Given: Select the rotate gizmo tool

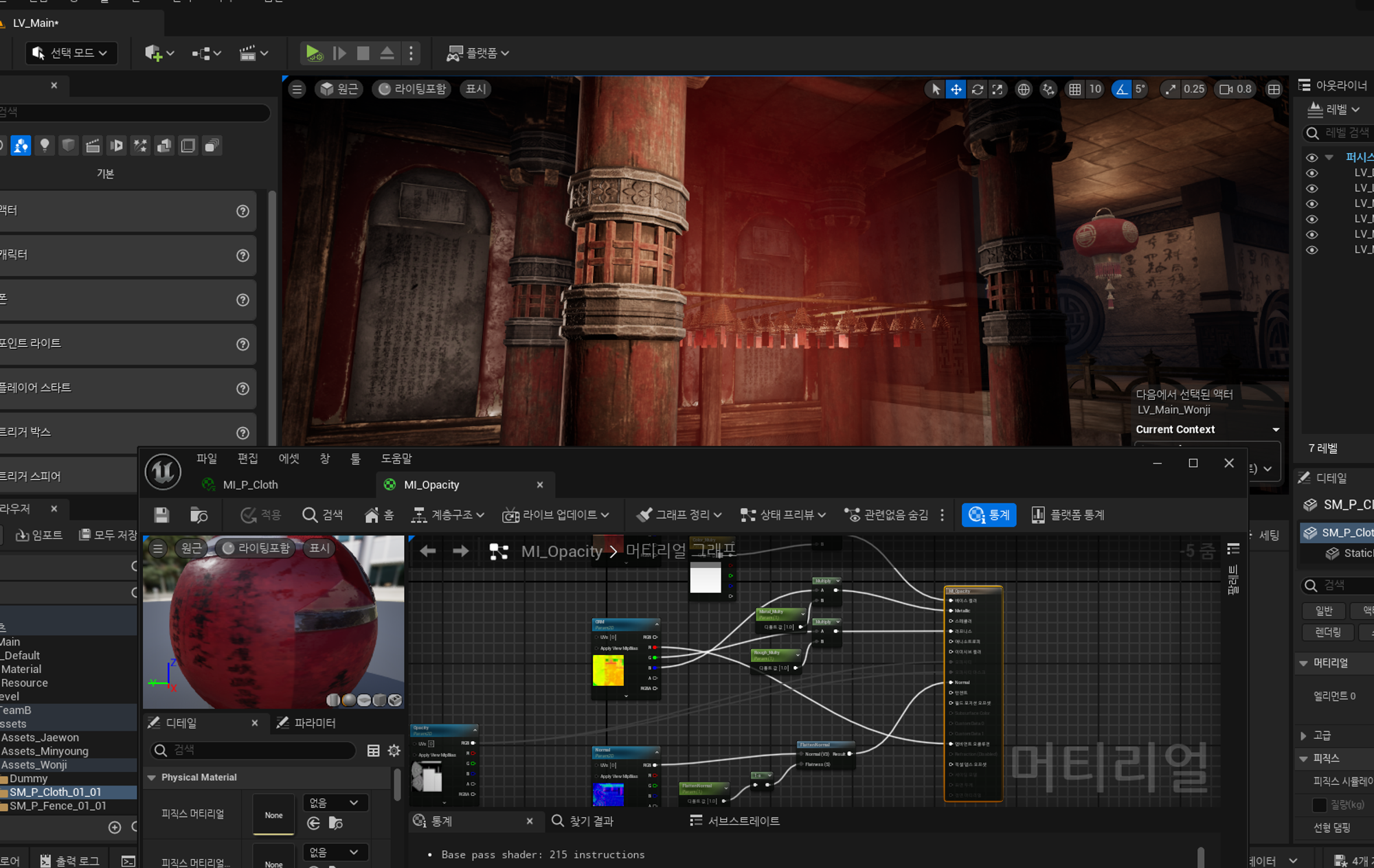Looking at the screenshot, I should (x=977, y=89).
